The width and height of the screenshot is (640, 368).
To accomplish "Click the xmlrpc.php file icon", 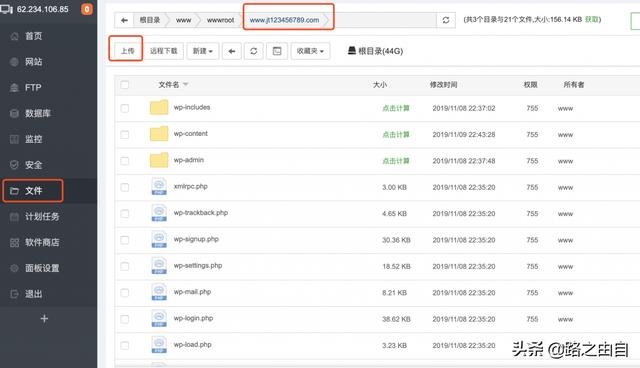I will [x=159, y=186].
